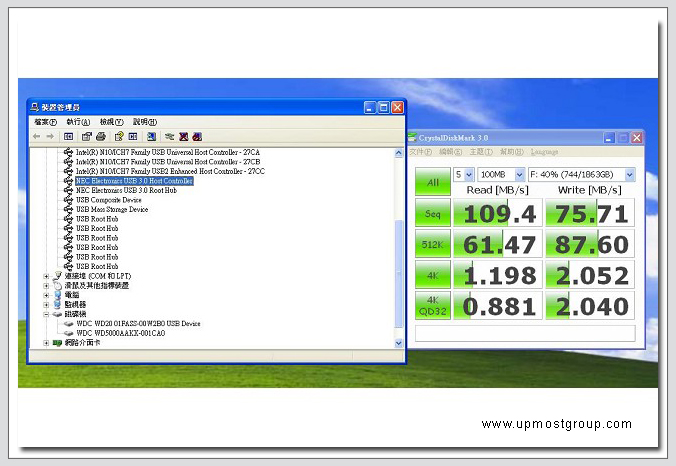Viewport: 676px width, 466px height.
Task: Expand the Ports (COM and LPT) tree node
Action: tap(46, 276)
